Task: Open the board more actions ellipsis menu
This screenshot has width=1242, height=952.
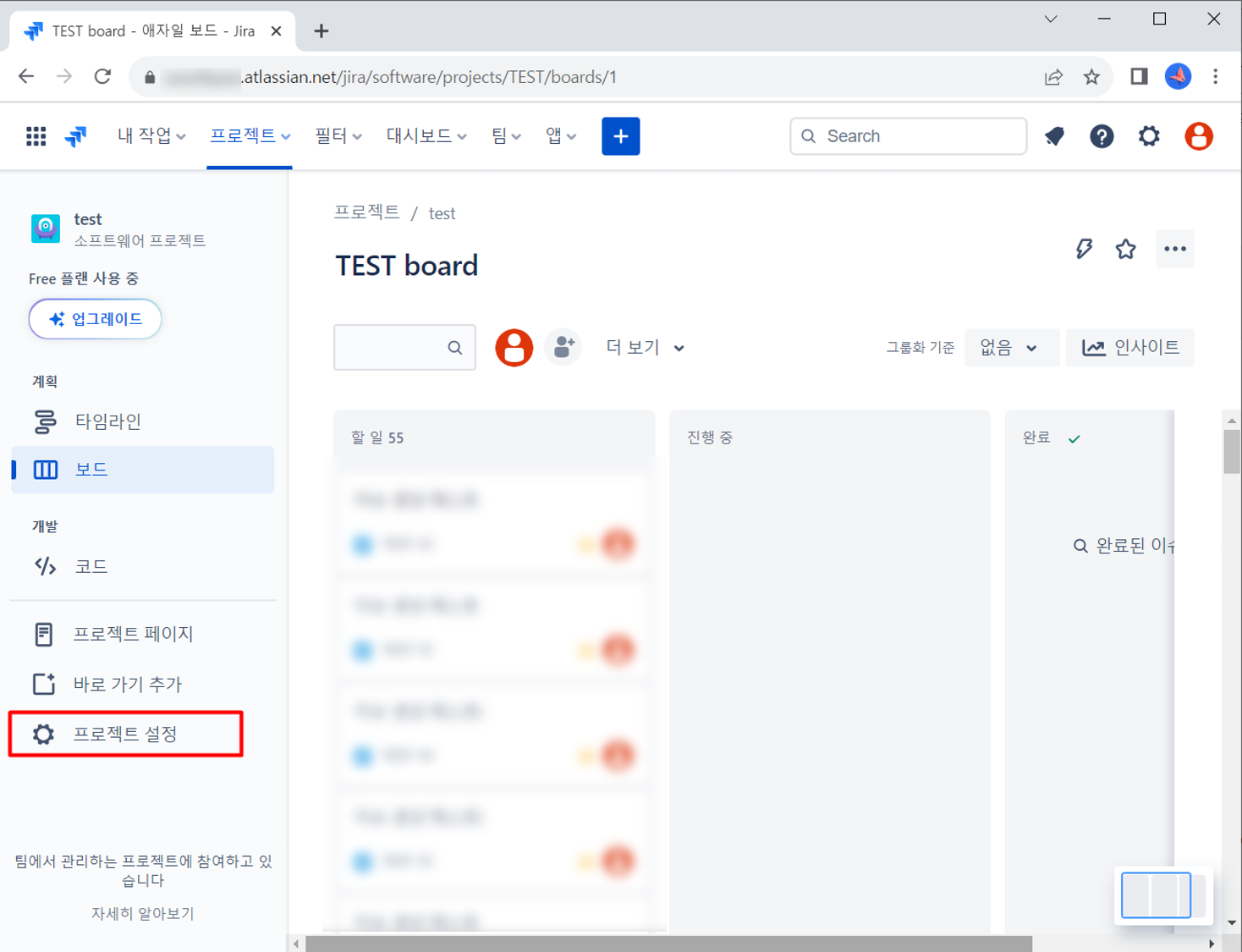Action: (1174, 249)
